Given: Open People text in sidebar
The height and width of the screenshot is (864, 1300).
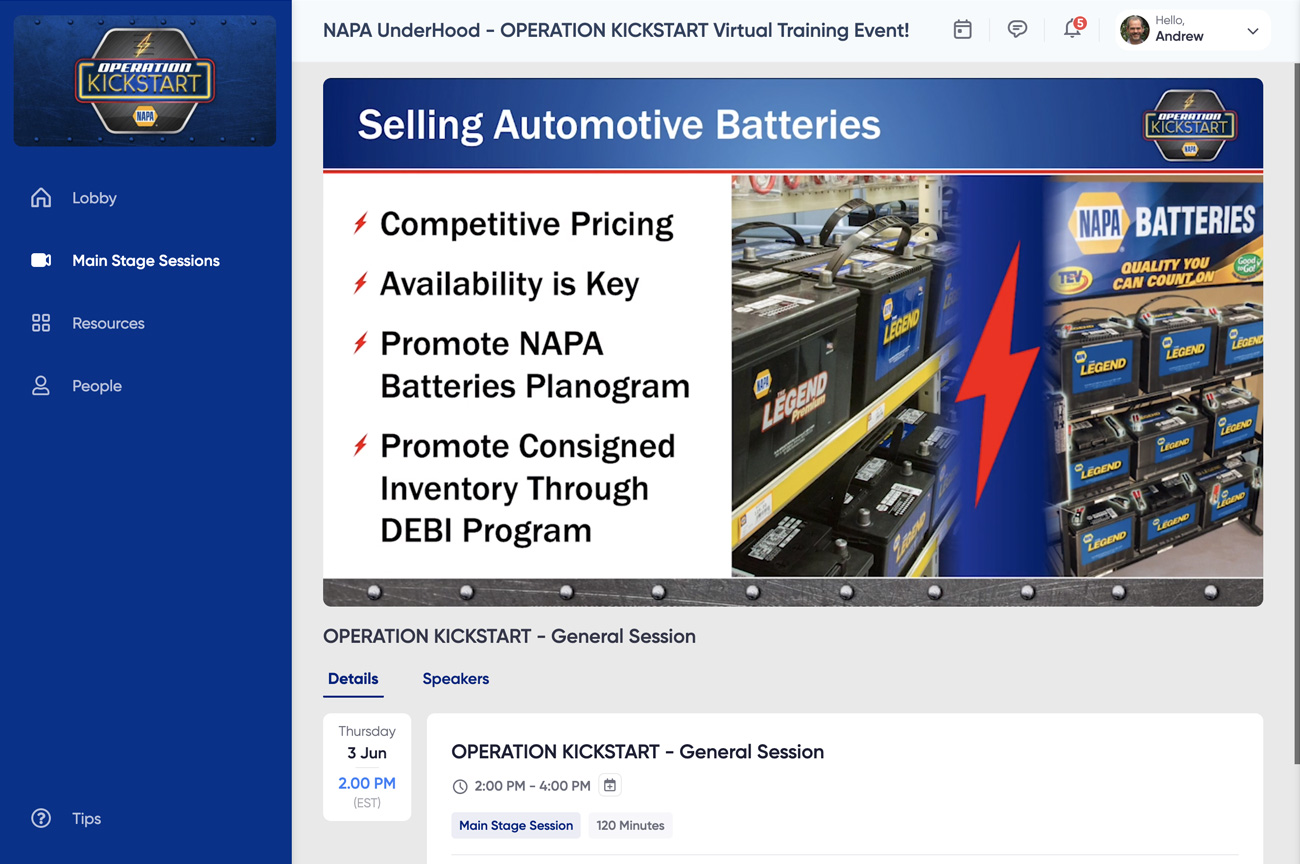Looking at the screenshot, I should click(x=97, y=386).
